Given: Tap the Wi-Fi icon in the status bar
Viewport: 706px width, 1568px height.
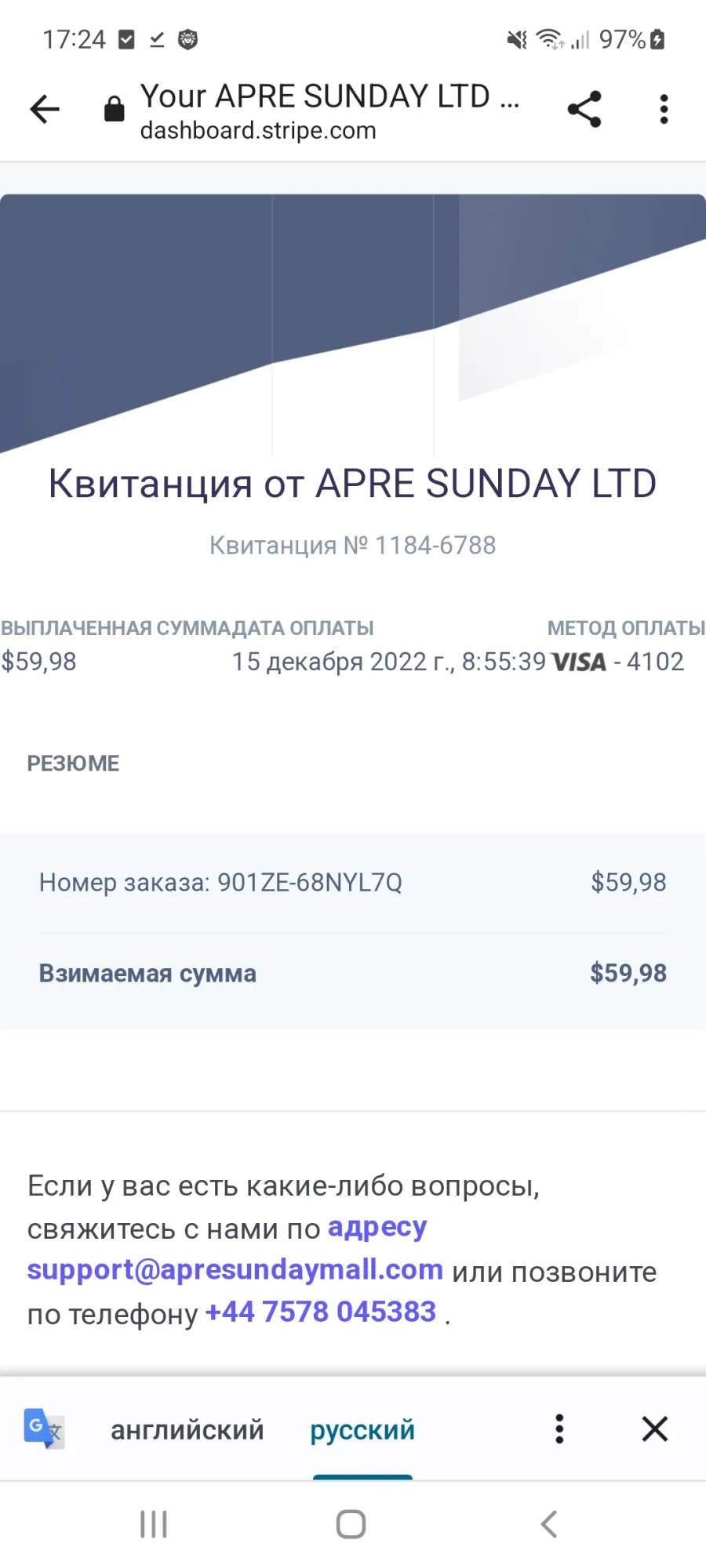Looking at the screenshot, I should (x=550, y=39).
